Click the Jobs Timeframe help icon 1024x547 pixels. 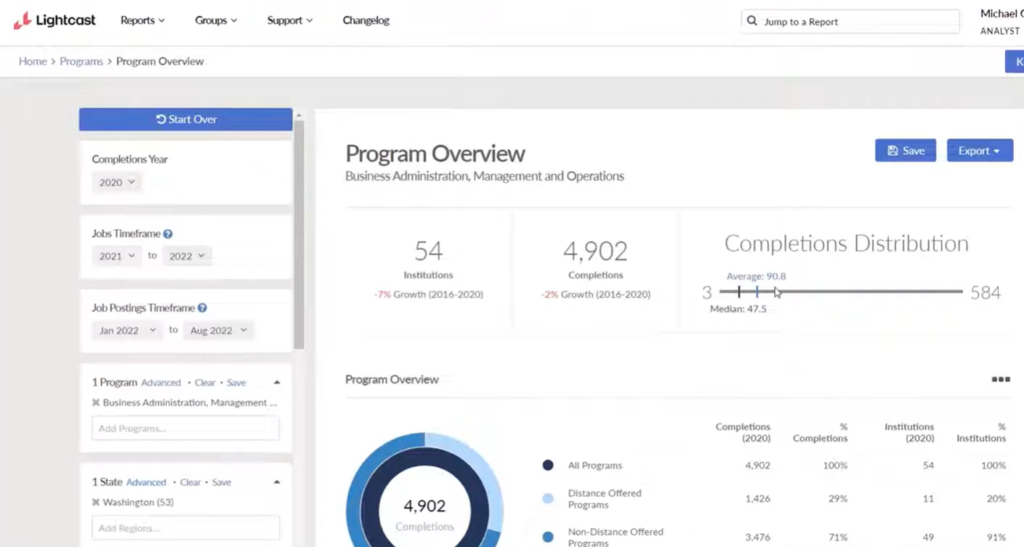(x=168, y=234)
